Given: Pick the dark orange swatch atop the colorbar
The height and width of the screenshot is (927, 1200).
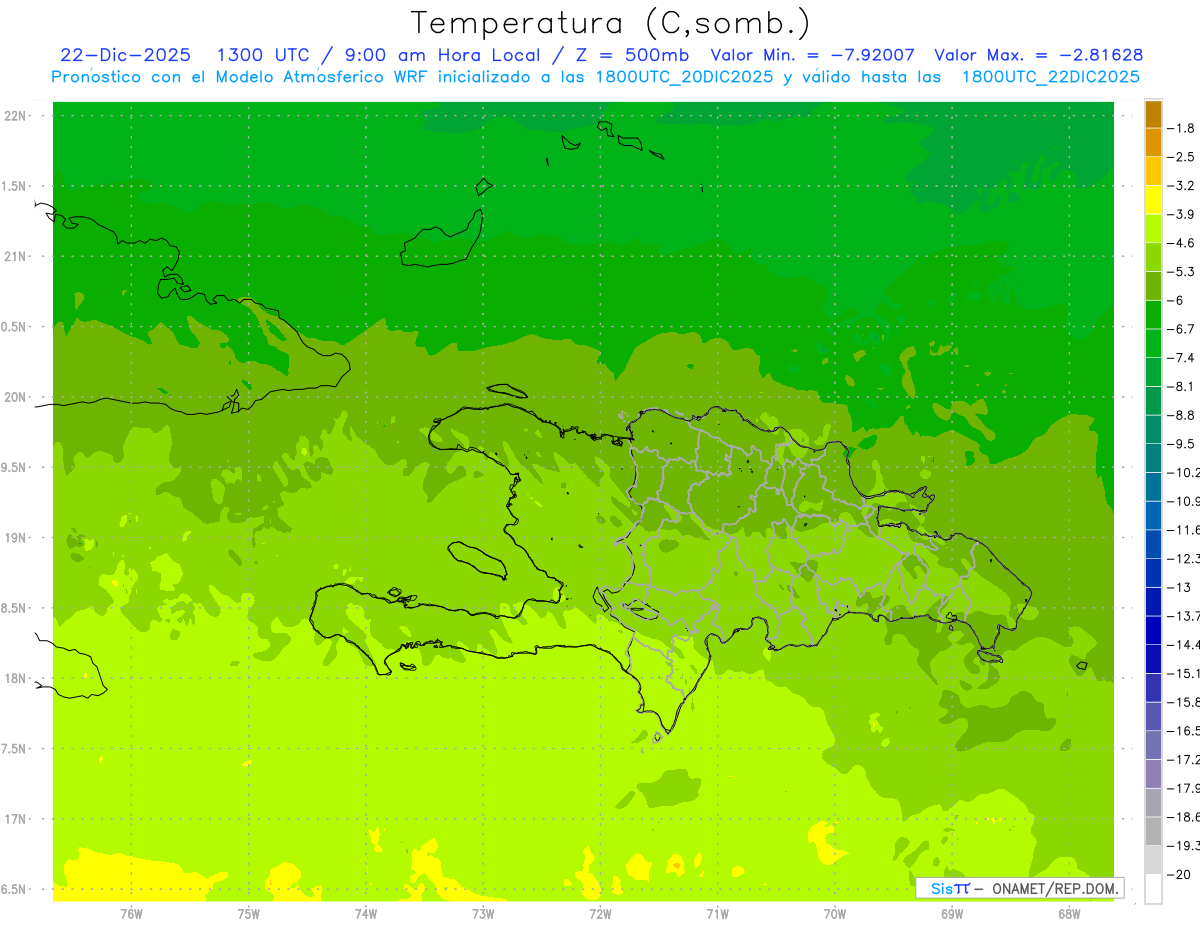Looking at the screenshot, I should click(1154, 114).
